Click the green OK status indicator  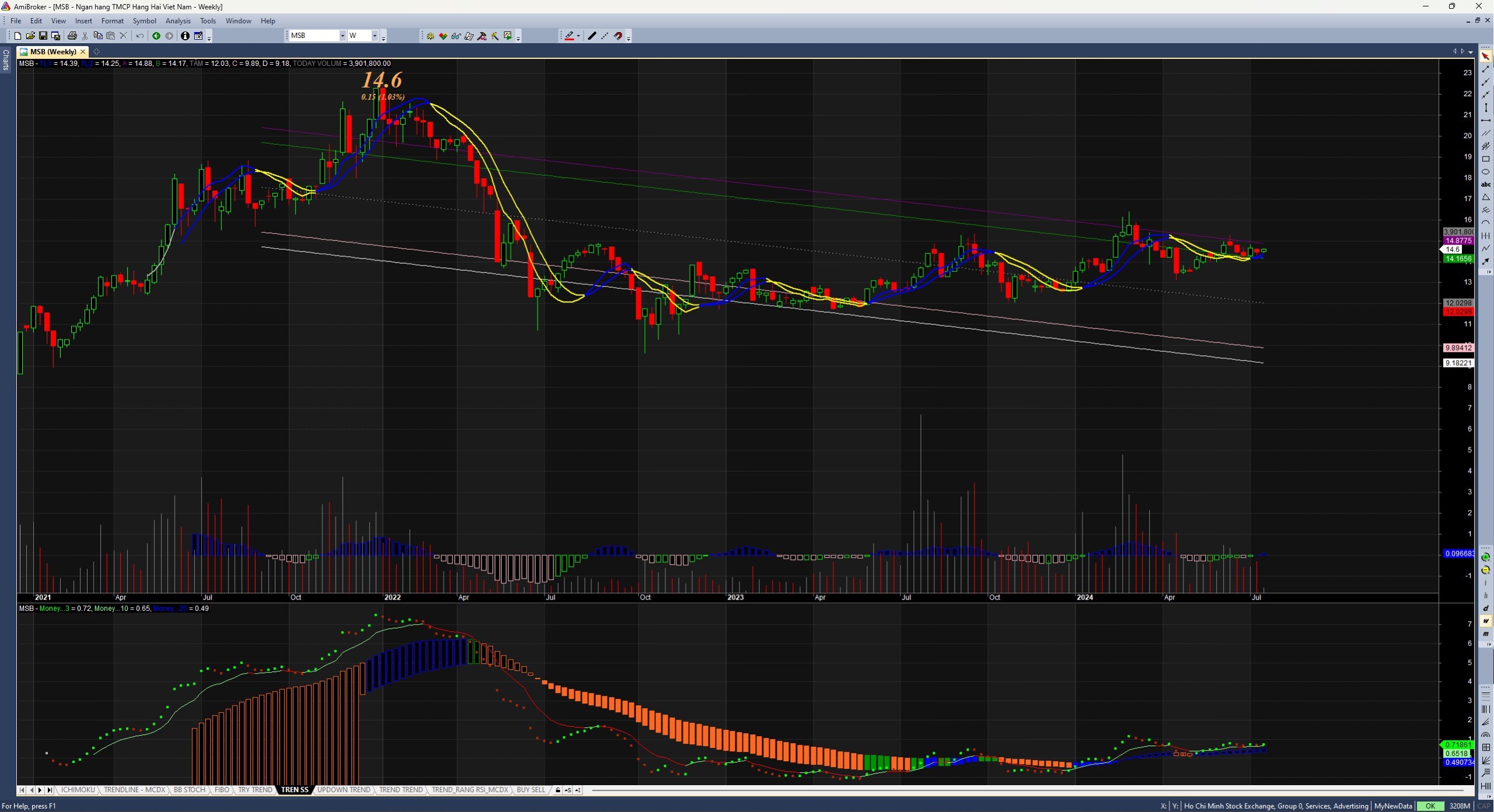click(x=1430, y=806)
